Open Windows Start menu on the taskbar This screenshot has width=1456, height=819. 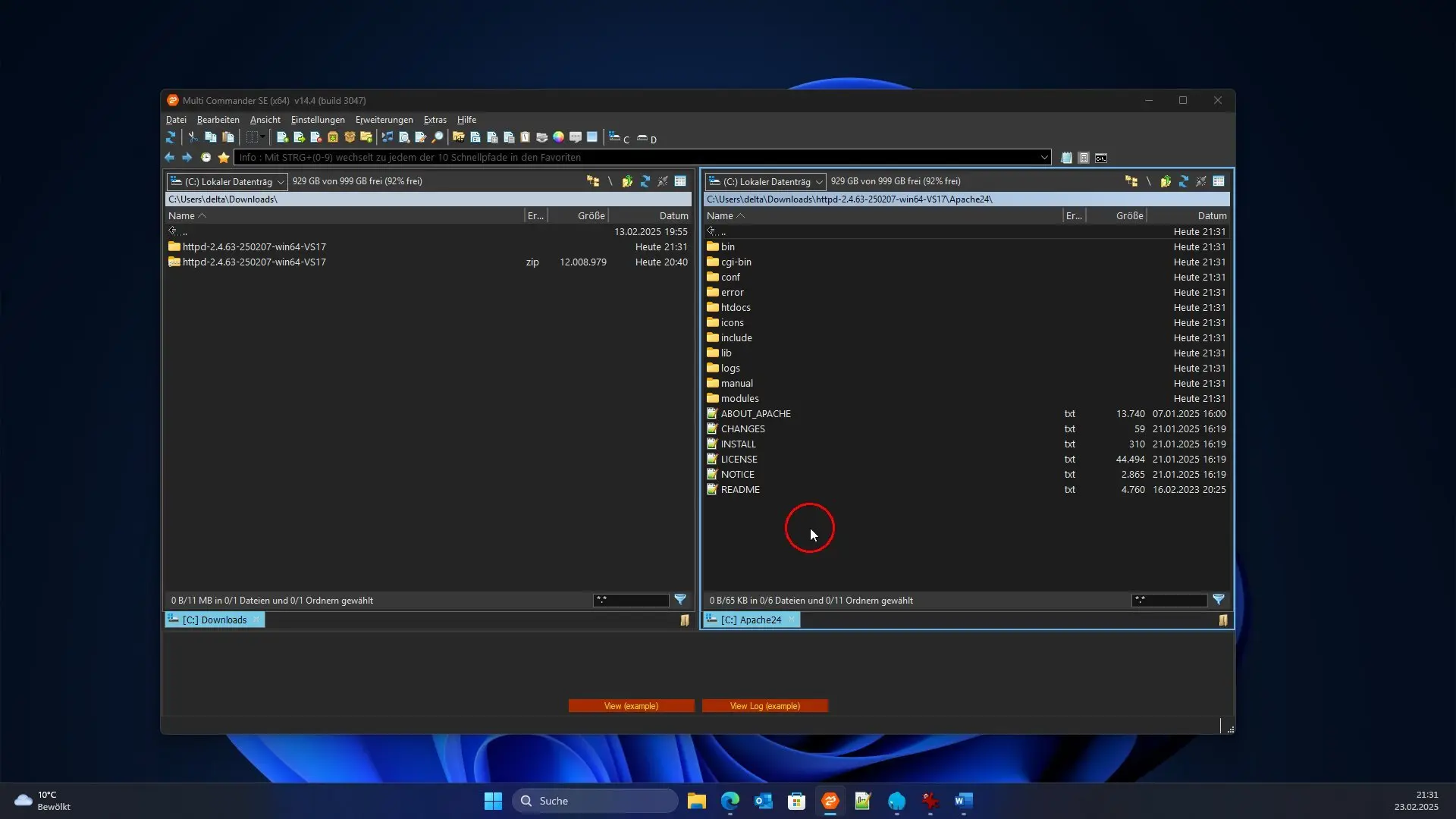(x=493, y=801)
